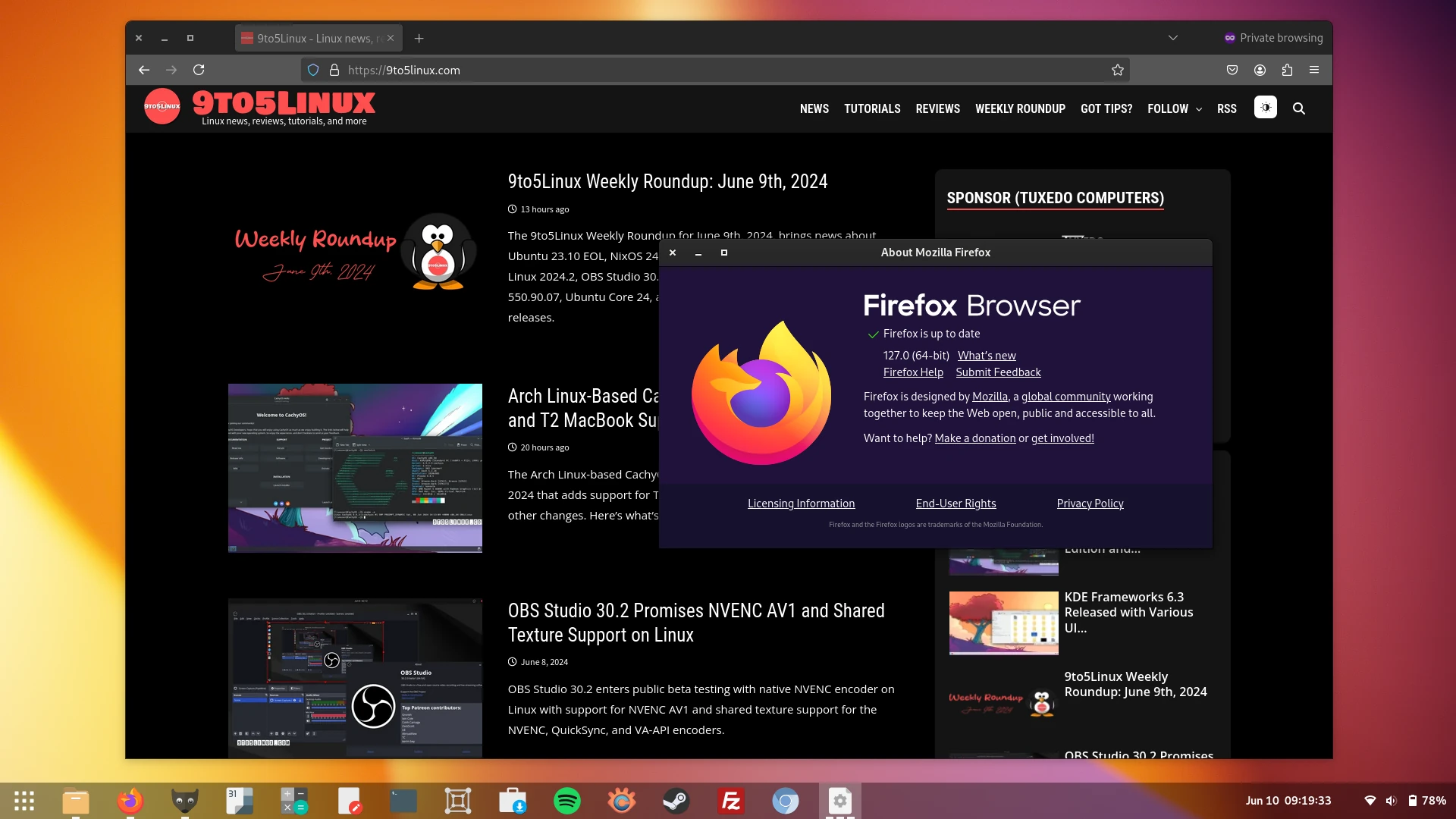The image size is (1456, 819).
Task: Open tracking protection shield icon
Action: (313, 70)
